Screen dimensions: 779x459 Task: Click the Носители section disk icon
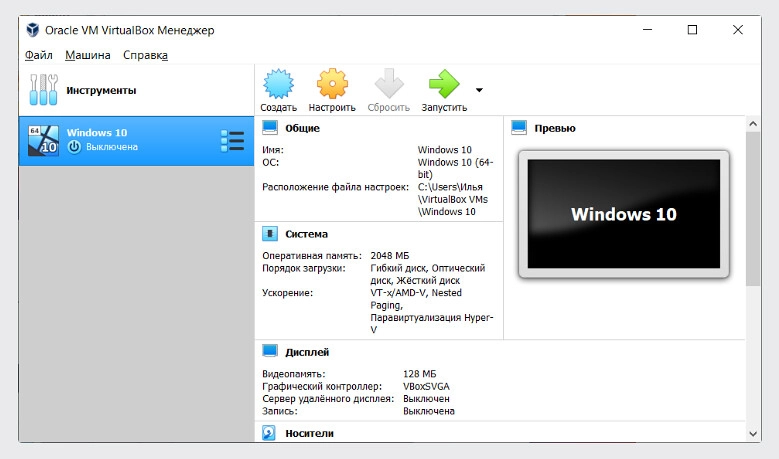point(269,433)
